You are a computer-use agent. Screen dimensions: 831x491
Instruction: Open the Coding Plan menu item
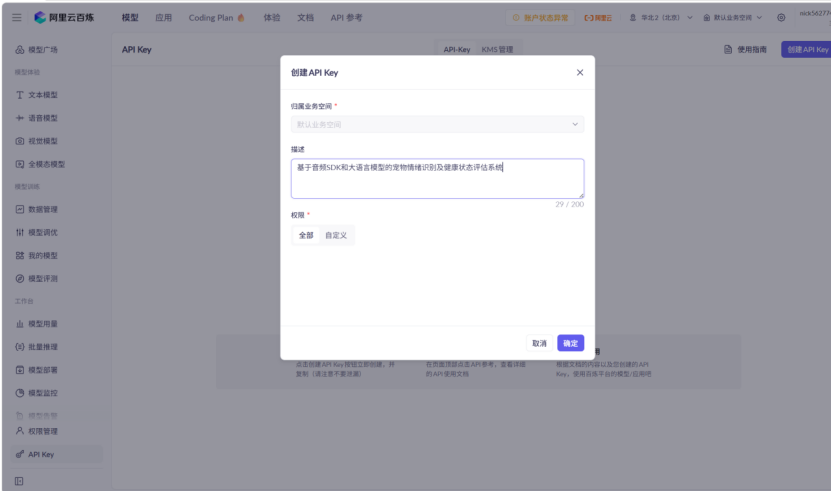[211, 17]
